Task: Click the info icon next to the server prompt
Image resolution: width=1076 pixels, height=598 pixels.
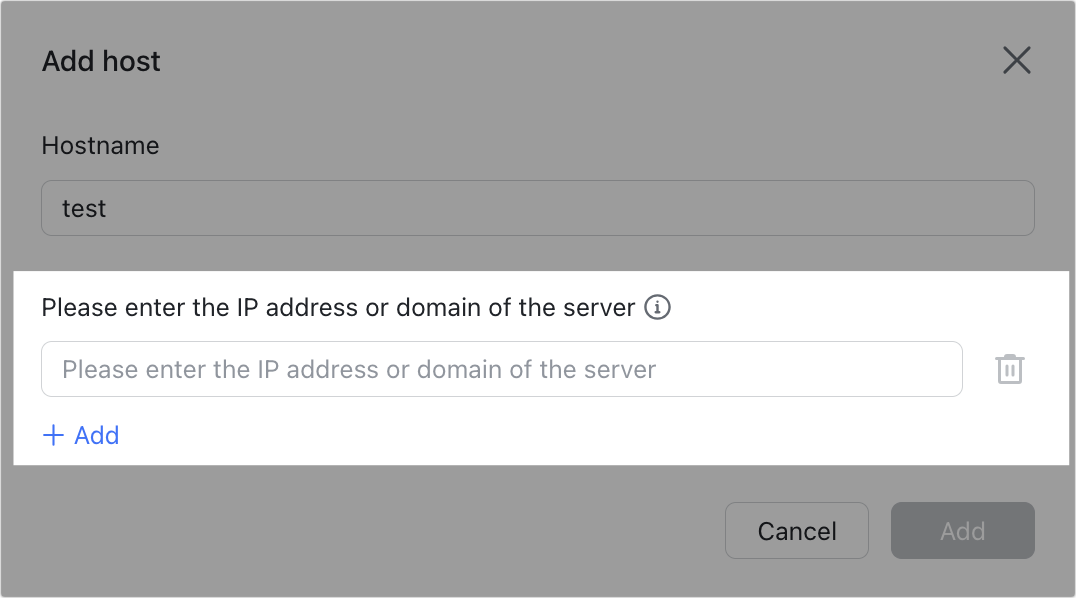Action: point(659,308)
